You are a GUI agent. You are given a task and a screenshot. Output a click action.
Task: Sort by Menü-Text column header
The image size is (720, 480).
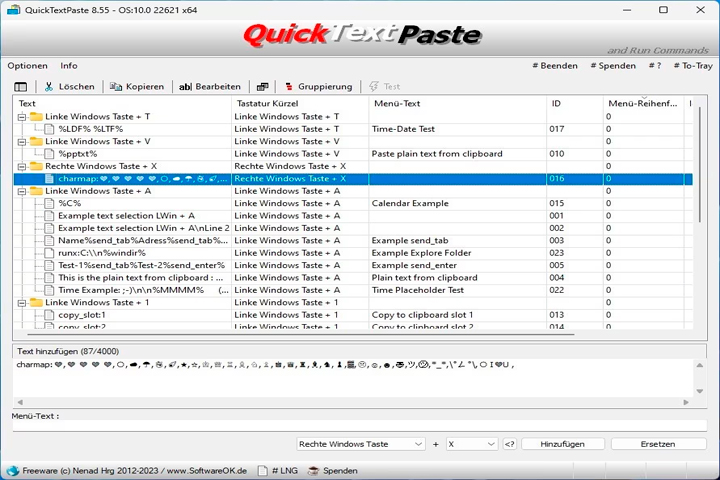tap(457, 104)
